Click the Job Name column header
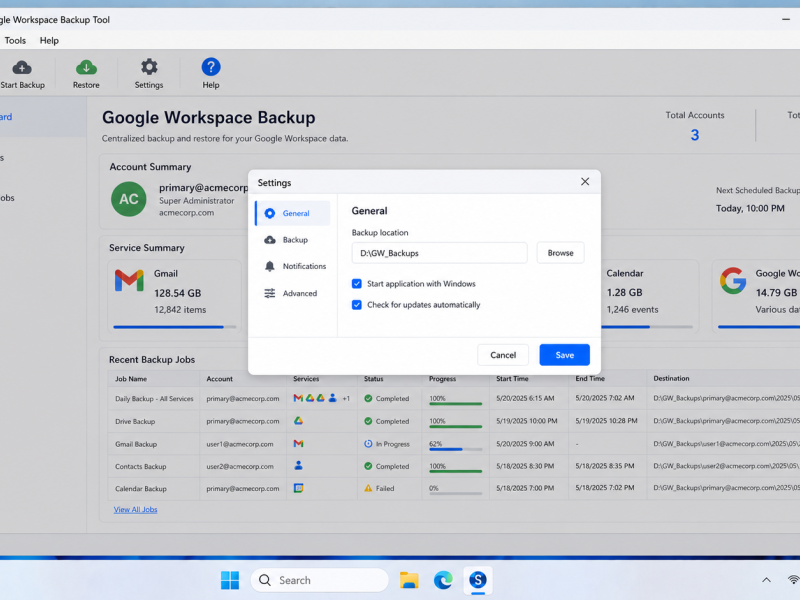Image resolution: width=800 pixels, height=600 pixels. (x=131, y=379)
